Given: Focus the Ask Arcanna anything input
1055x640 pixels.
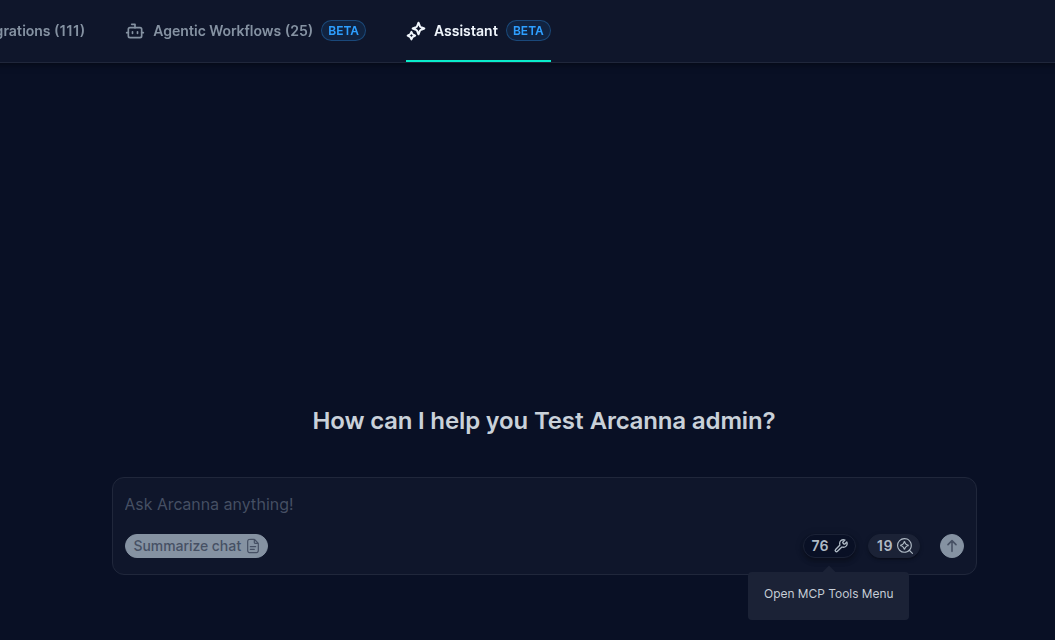Looking at the screenshot, I should [544, 504].
